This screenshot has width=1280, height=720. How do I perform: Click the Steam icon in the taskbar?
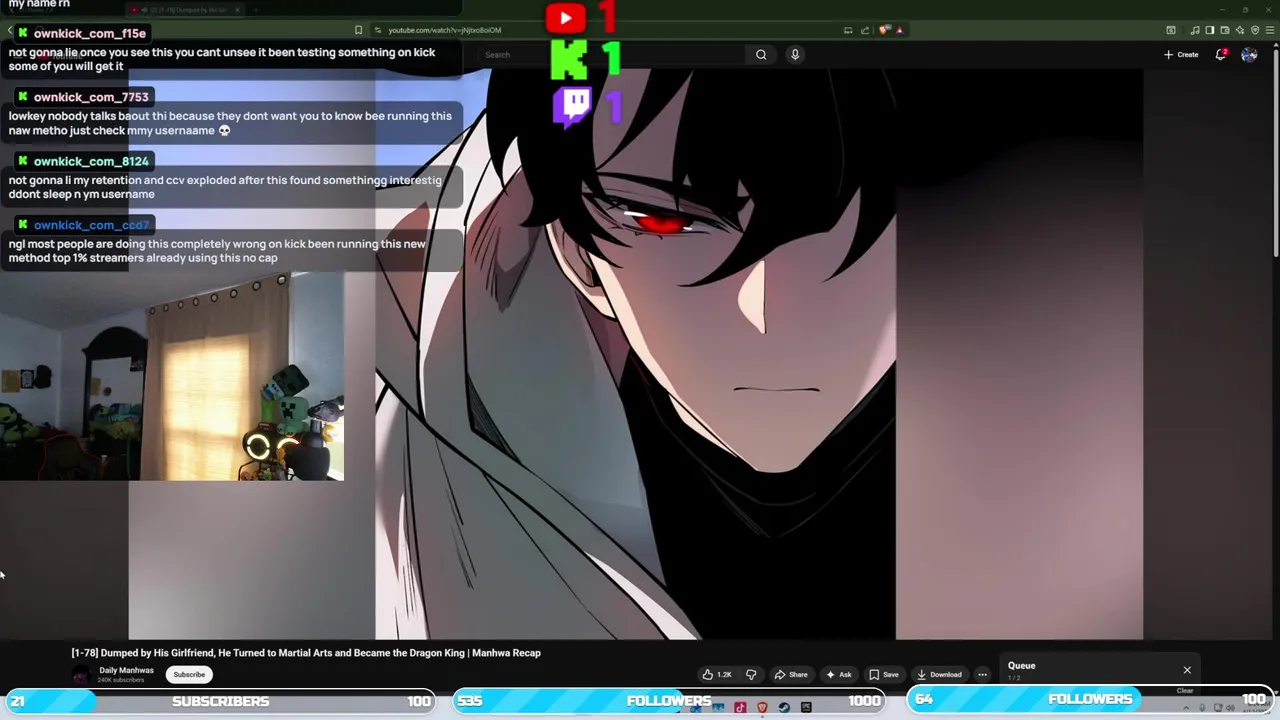click(784, 708)
